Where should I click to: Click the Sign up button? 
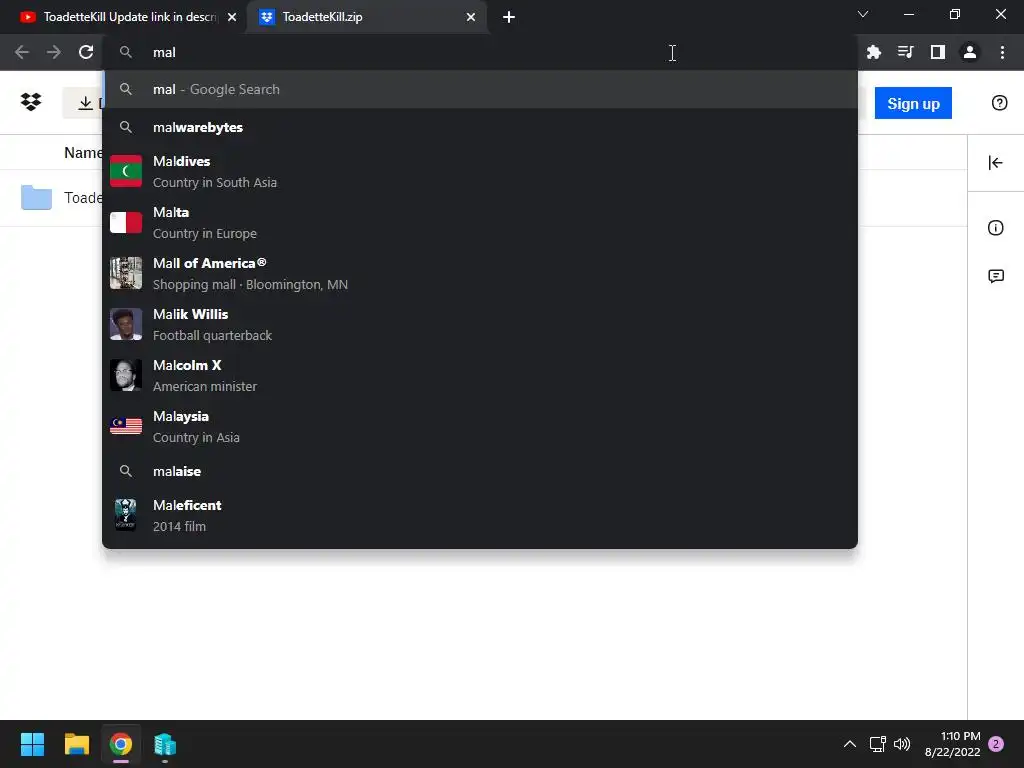[913, 103]
